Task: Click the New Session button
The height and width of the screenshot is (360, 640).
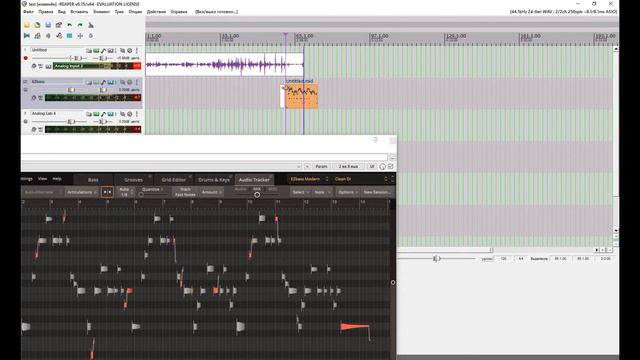Action: point(377,192)
